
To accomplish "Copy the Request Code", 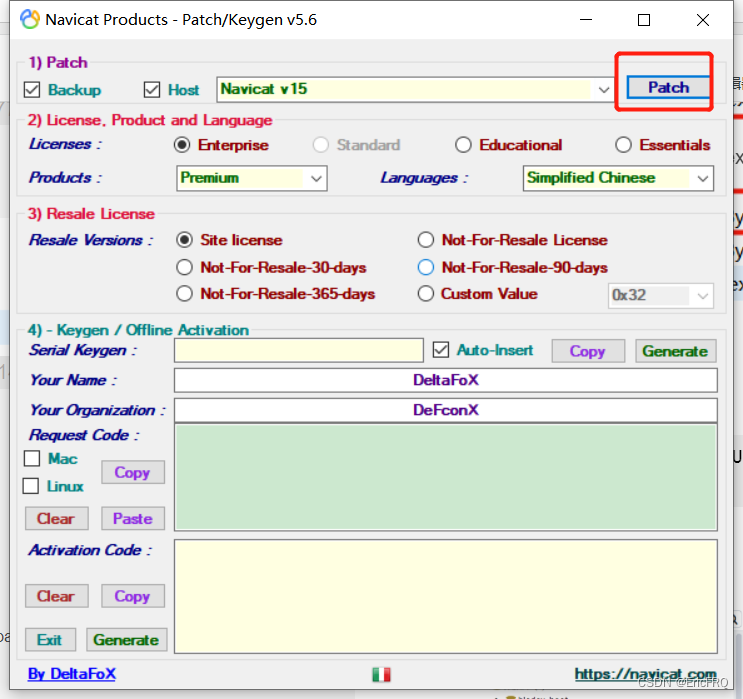I will tap(133, 472).
